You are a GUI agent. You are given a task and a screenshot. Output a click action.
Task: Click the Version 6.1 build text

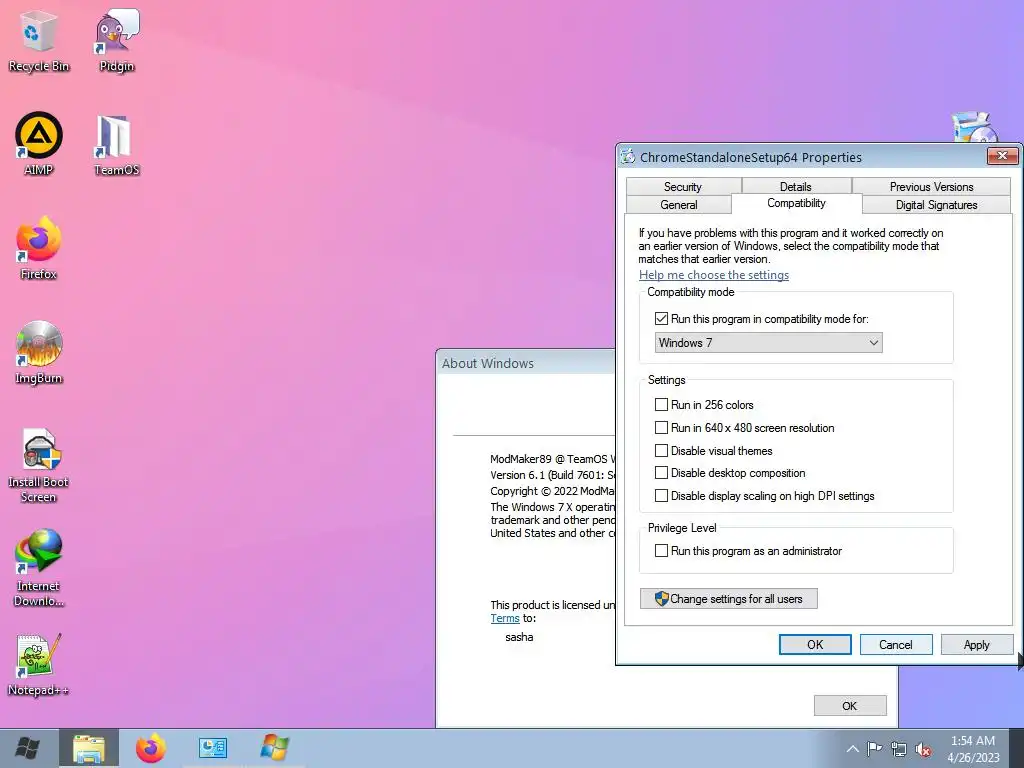[552, 475]
